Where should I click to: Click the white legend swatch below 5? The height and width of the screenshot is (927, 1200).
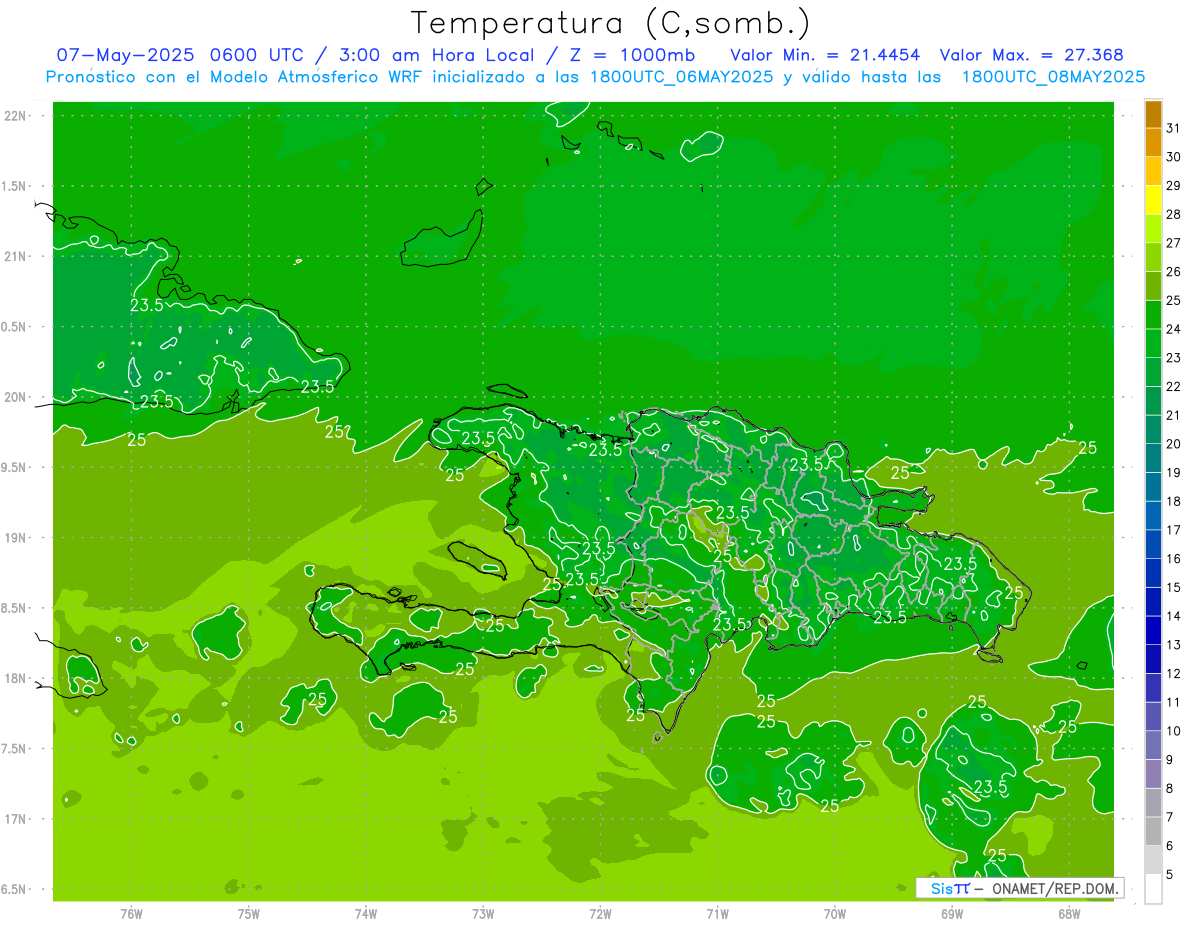1153,889
